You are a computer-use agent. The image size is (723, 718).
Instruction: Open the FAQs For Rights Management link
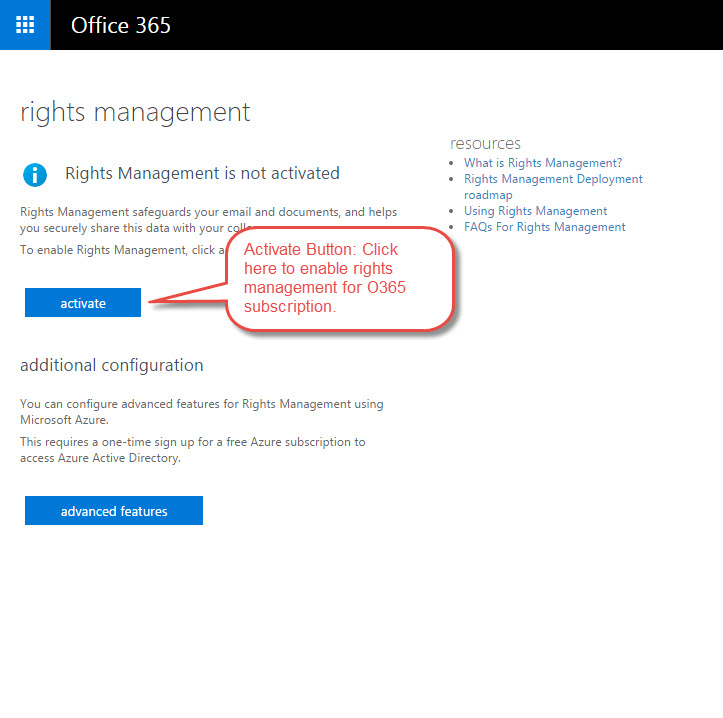tap(545, 227)
